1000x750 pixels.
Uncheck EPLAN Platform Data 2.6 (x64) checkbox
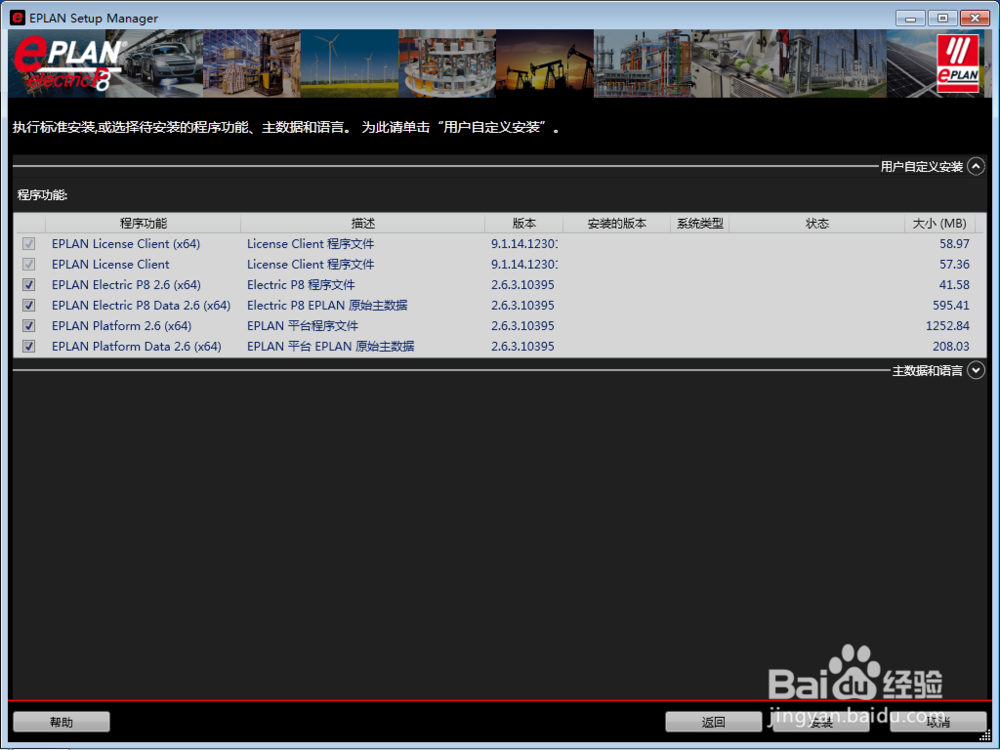point(29,346)
